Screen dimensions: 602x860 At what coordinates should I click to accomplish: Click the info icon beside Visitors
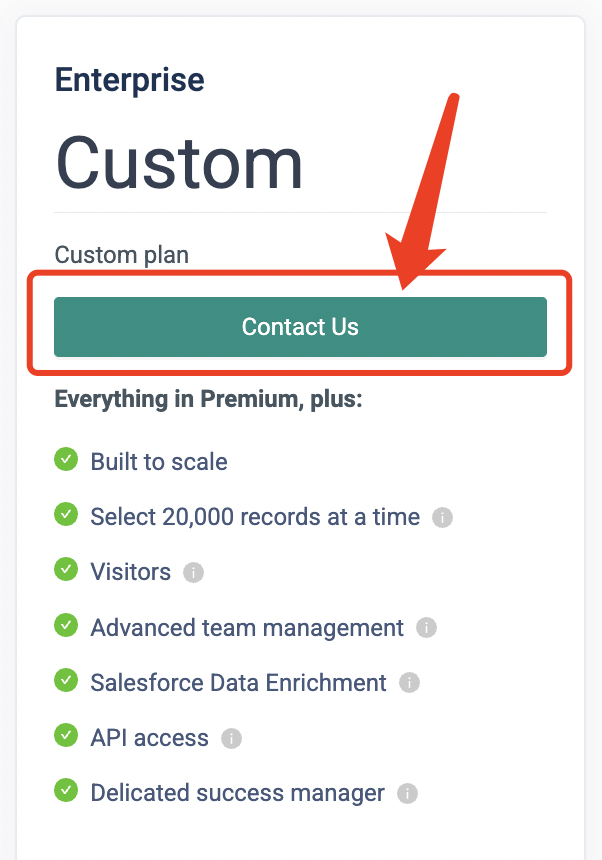(194, 573)
